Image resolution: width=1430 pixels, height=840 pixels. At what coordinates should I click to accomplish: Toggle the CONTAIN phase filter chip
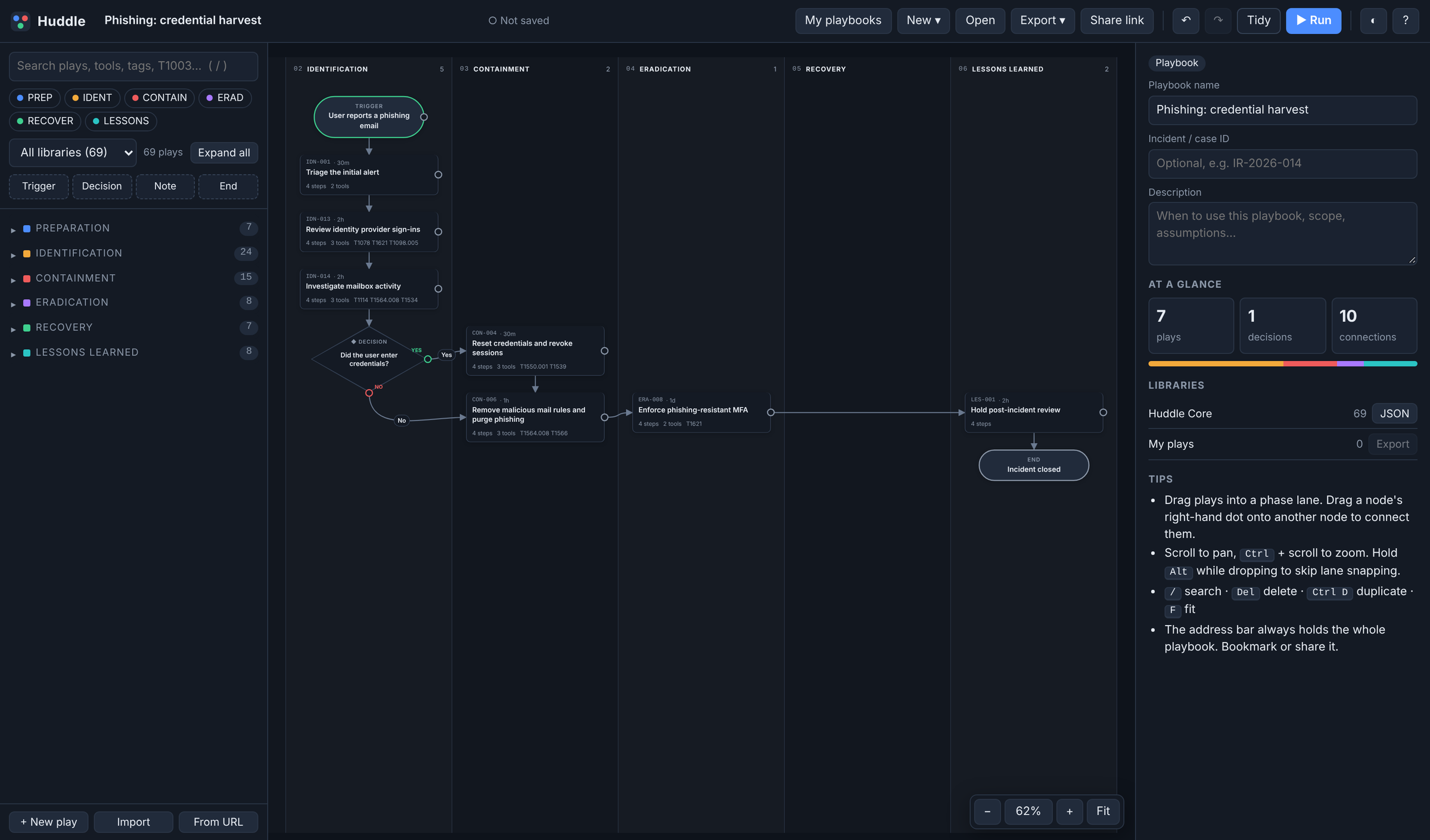coord(159,98)
